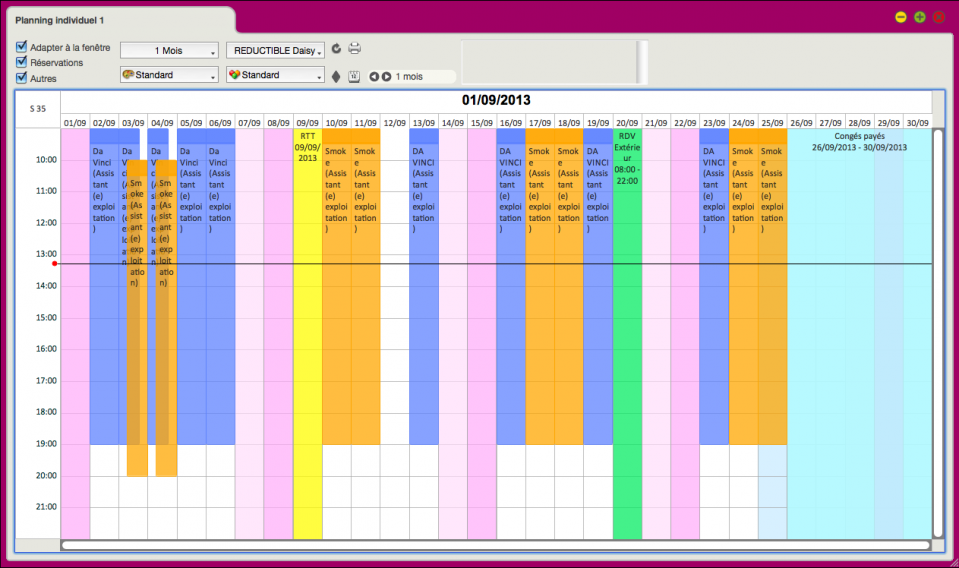The image size is (959, 568).
Task: Click the 12/09 day header
Action: [x=394, y=123]
